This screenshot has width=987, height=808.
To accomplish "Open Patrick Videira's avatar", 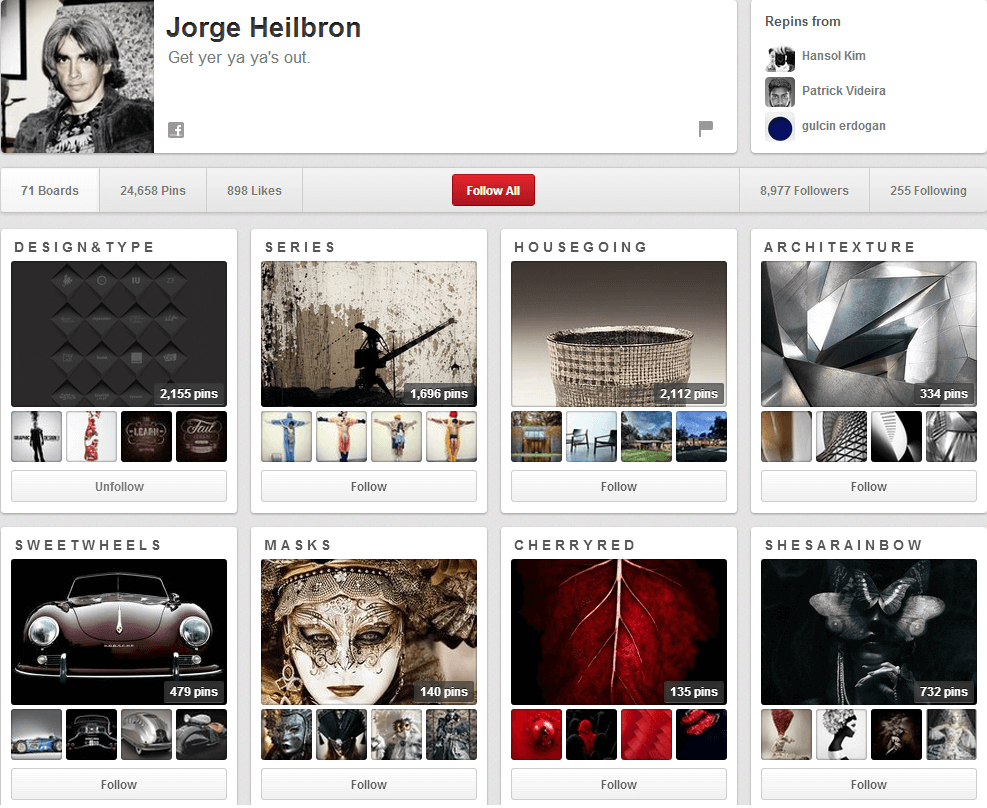I will [780, 92].
